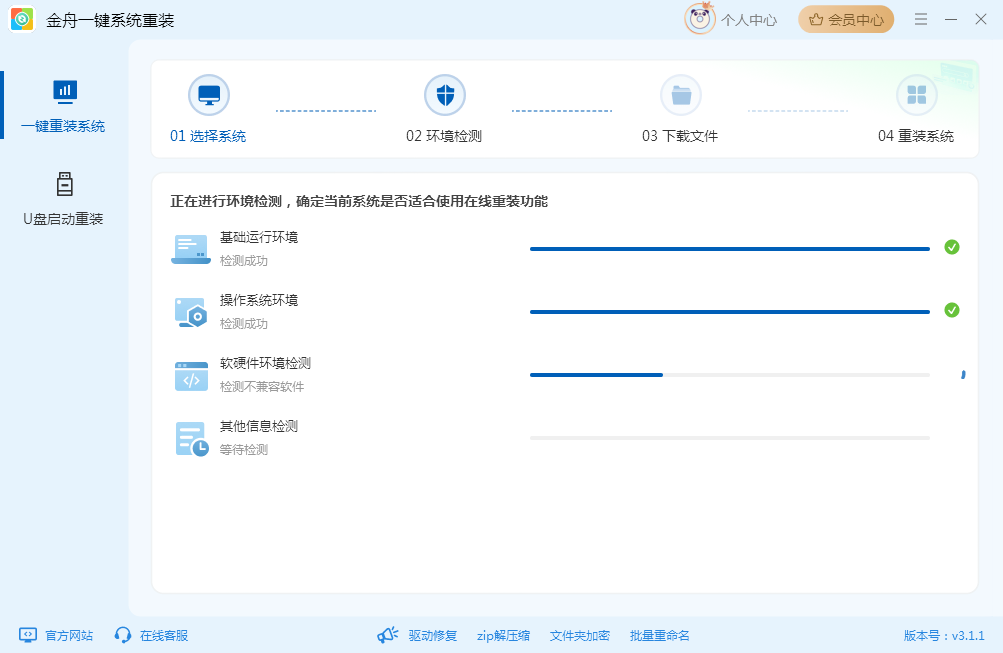Click the 下载文件 folder step icon
This screenshot has height=653, width=1003.
[680, 95]
